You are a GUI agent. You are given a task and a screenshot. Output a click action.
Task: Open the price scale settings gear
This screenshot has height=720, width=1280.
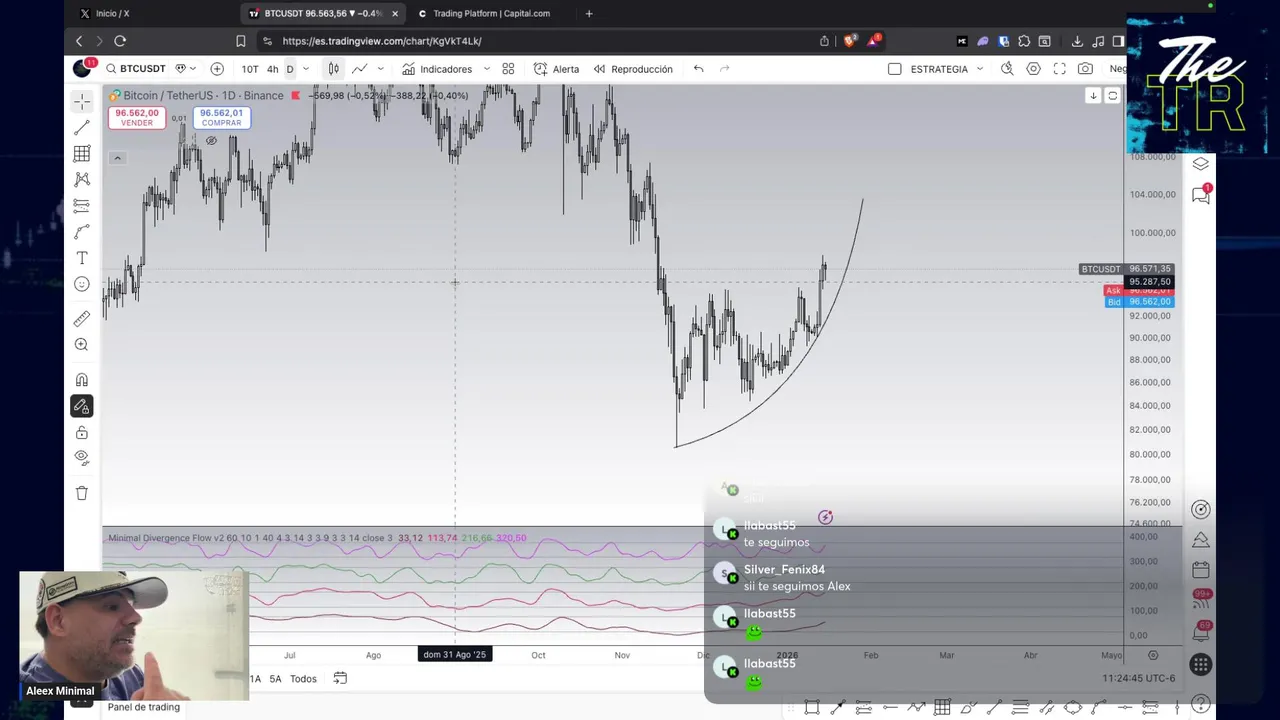coord(1153,655)
